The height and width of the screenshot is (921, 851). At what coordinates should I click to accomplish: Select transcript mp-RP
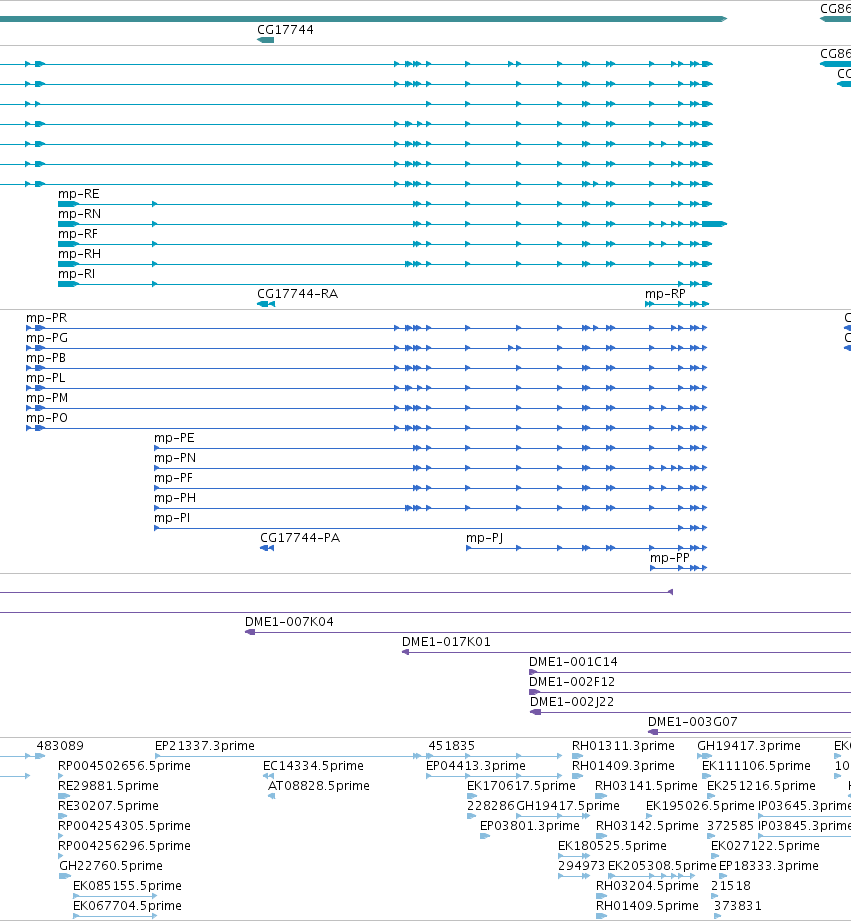tap(677, 304)
